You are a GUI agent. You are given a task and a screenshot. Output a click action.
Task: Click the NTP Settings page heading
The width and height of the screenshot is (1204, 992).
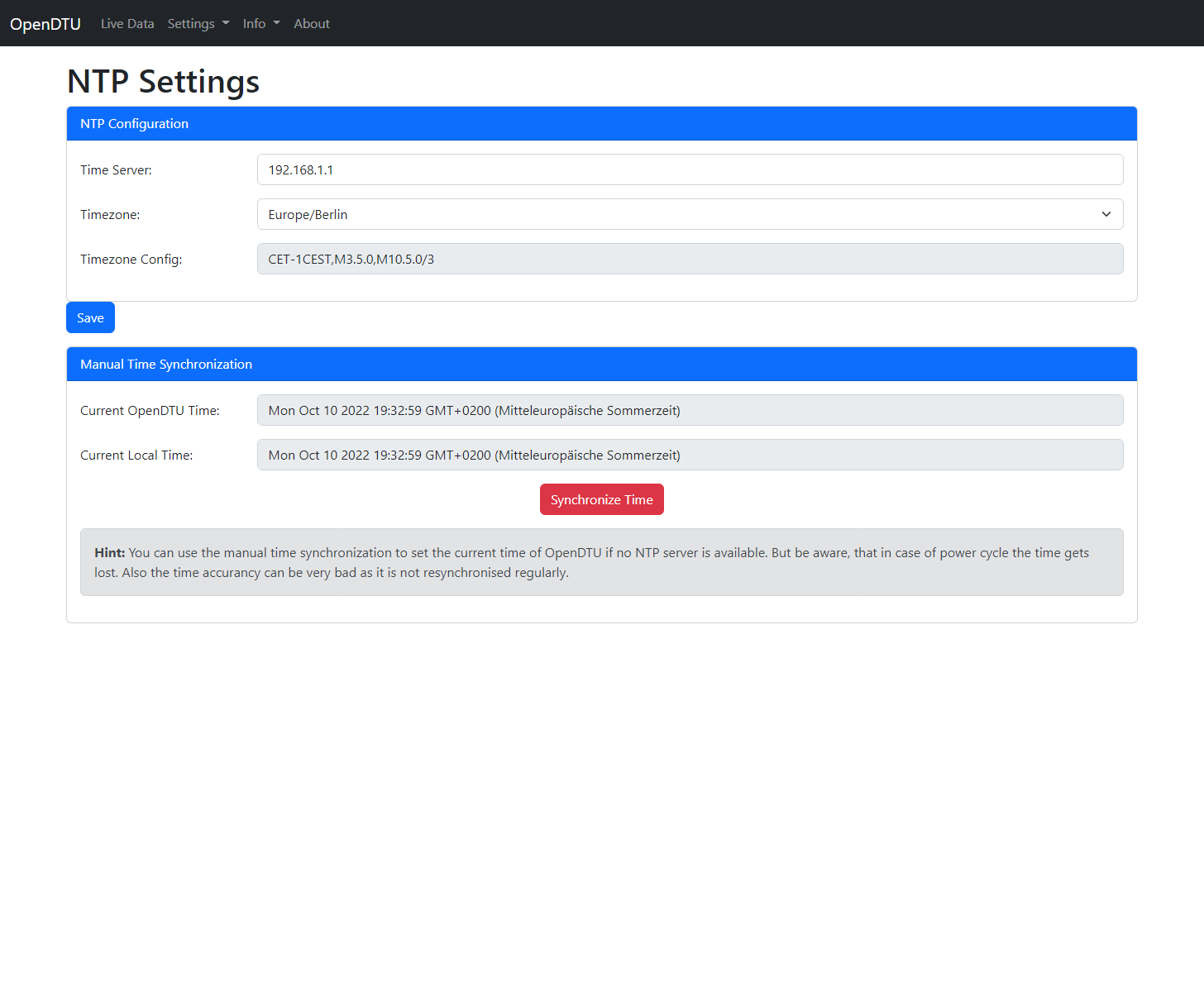pos(163,82)
